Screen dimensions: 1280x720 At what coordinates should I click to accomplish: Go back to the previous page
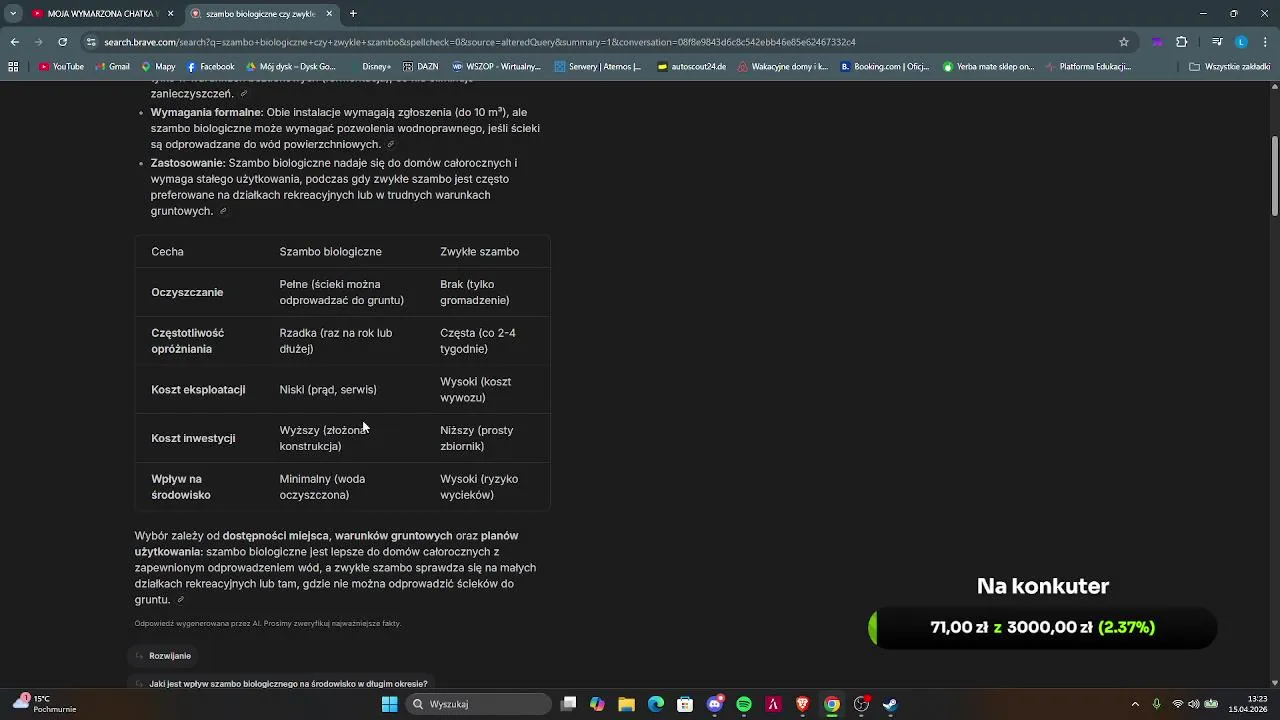tap(14, 42)
